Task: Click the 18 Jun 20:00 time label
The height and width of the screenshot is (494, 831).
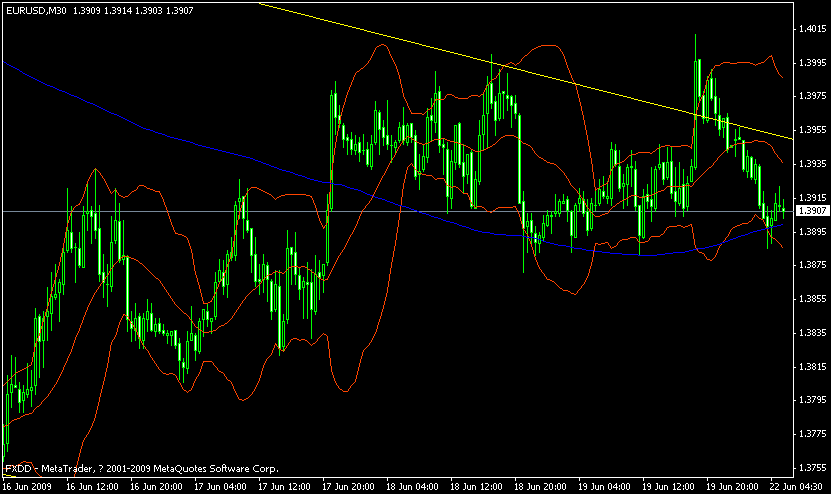Action: tap(541, 487)
